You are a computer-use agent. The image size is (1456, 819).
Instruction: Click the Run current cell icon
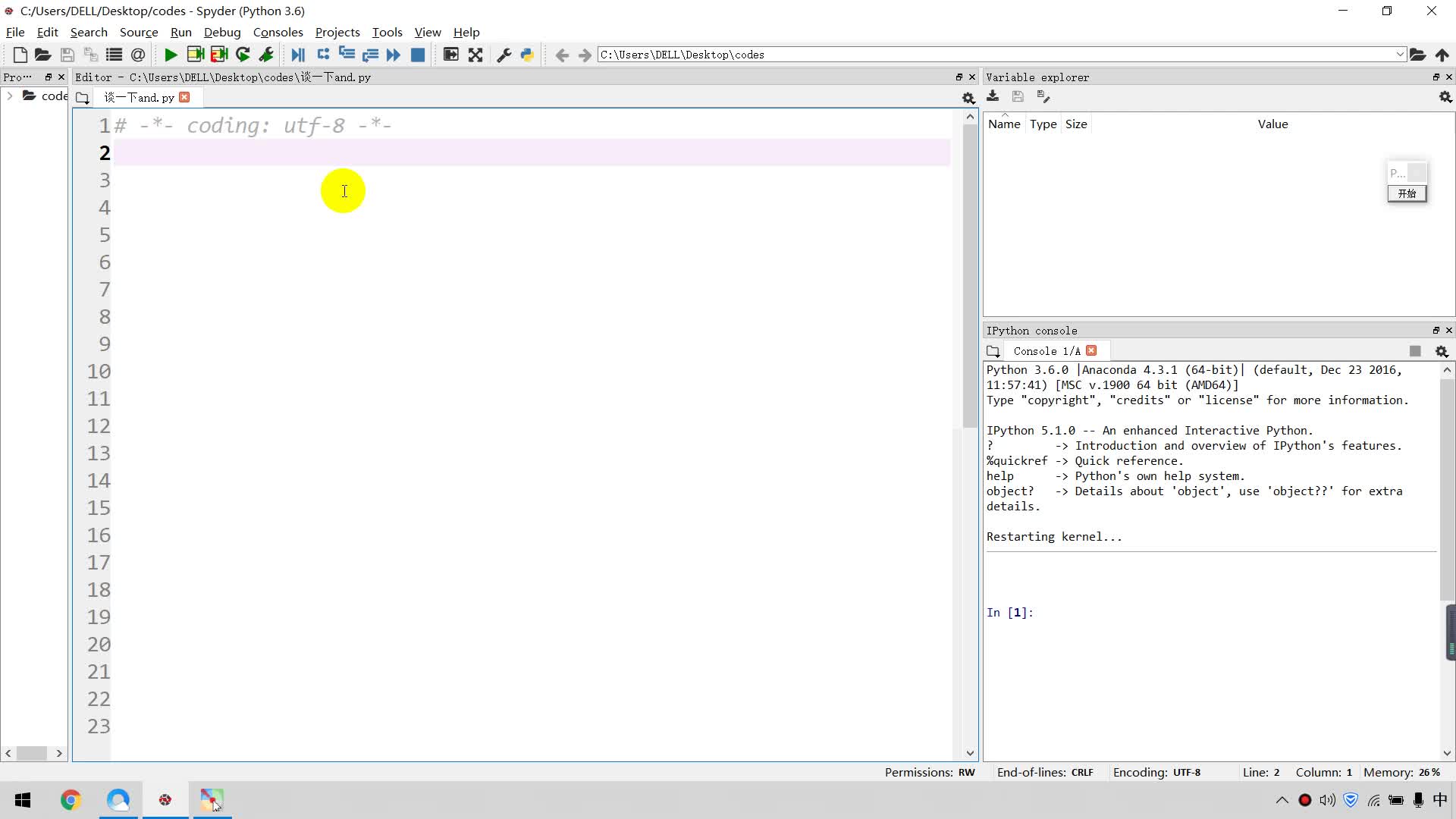(195, 55)
